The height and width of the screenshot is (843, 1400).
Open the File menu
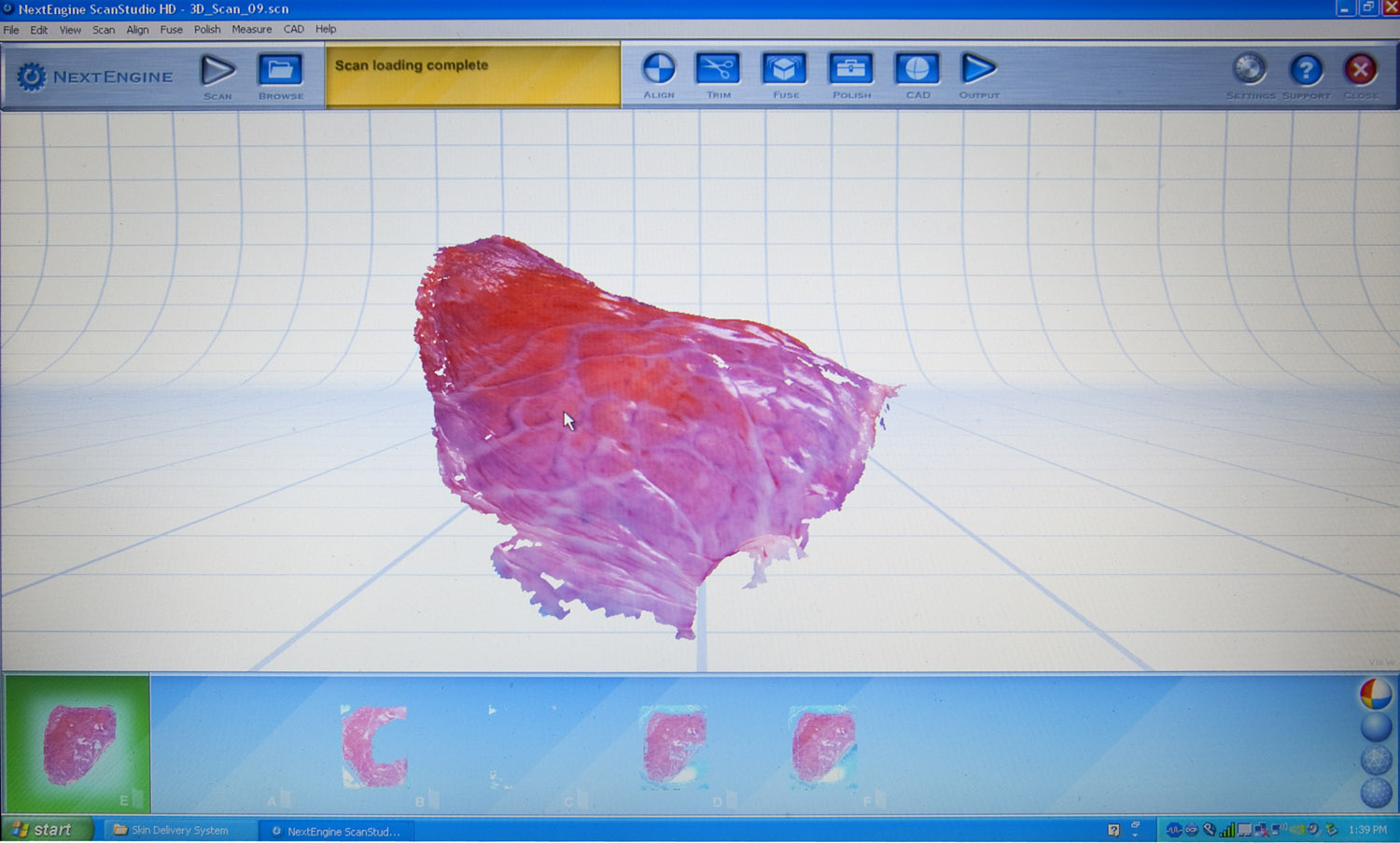click(11, 30)
